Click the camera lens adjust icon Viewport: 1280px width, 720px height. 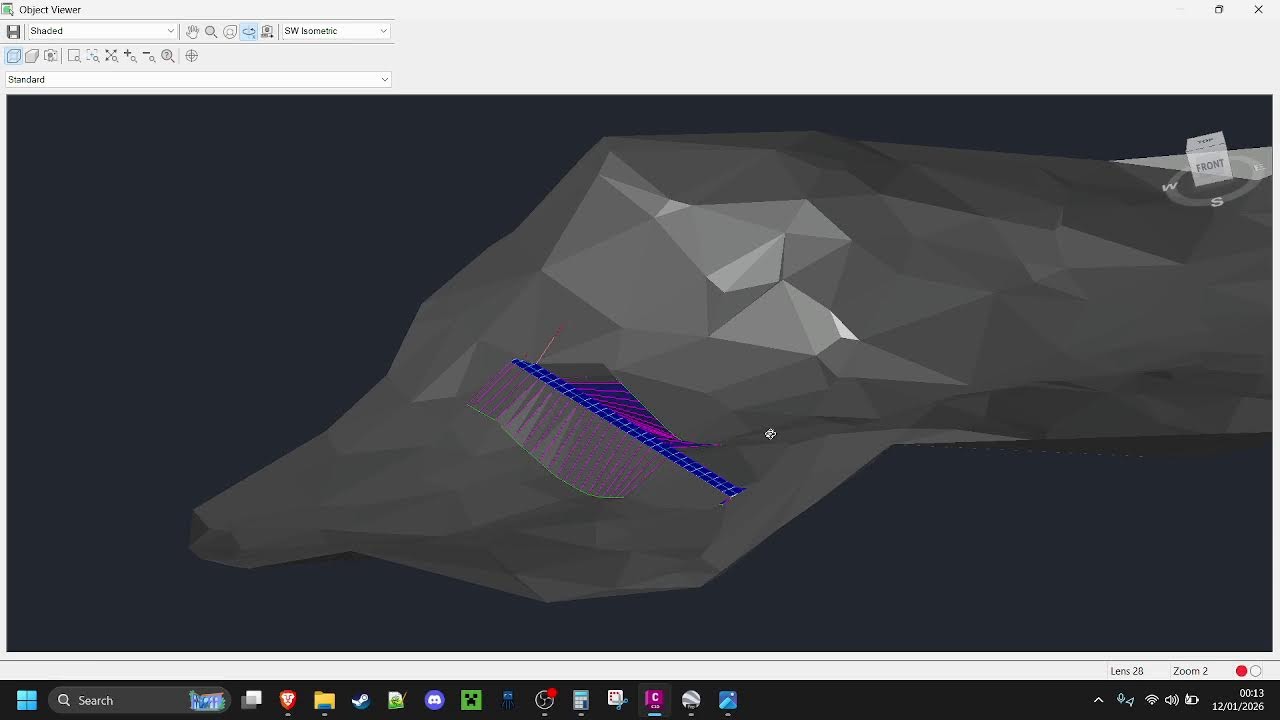[x=51, y=56]
